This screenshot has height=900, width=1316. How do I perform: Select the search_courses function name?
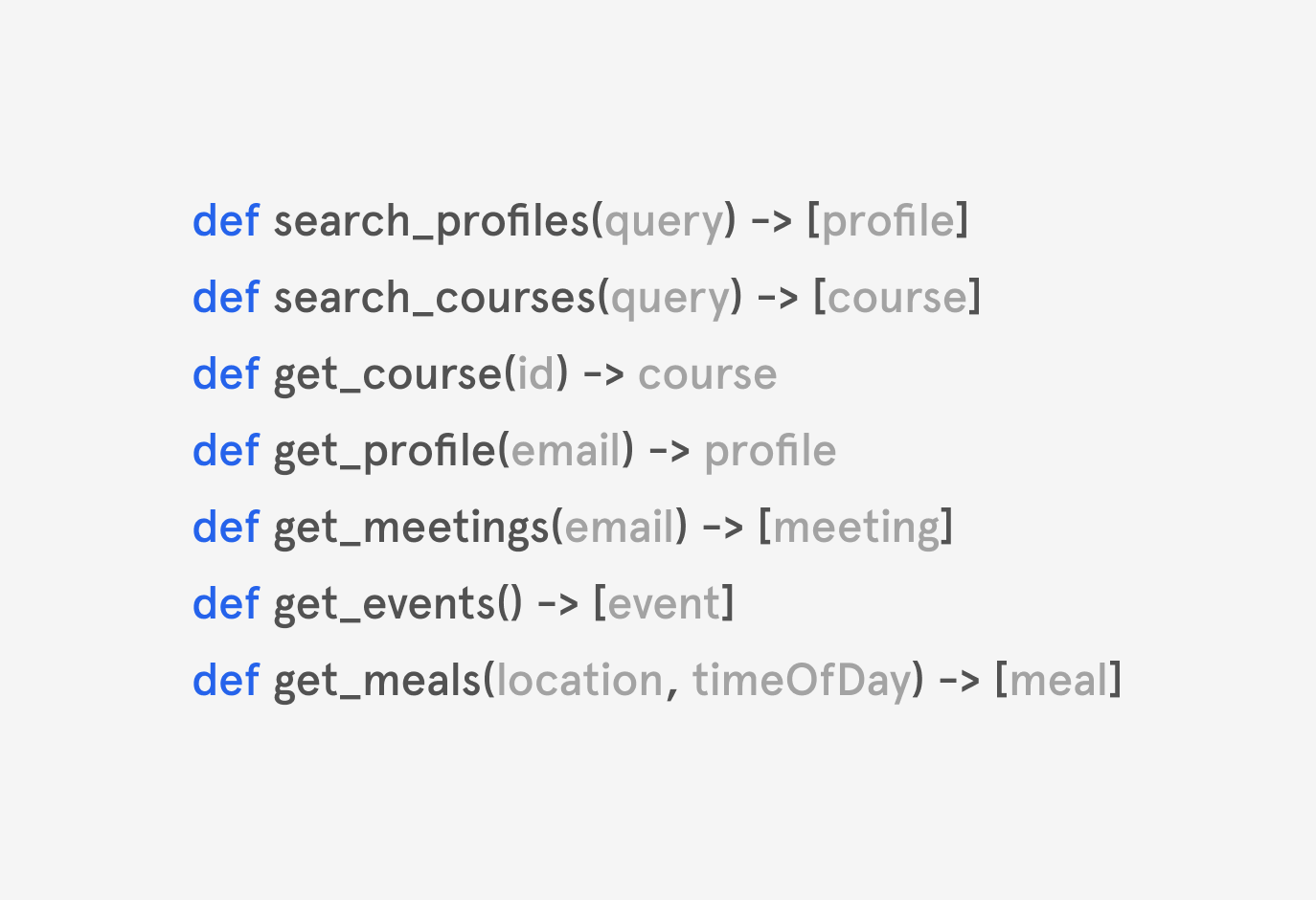(435, 299)
